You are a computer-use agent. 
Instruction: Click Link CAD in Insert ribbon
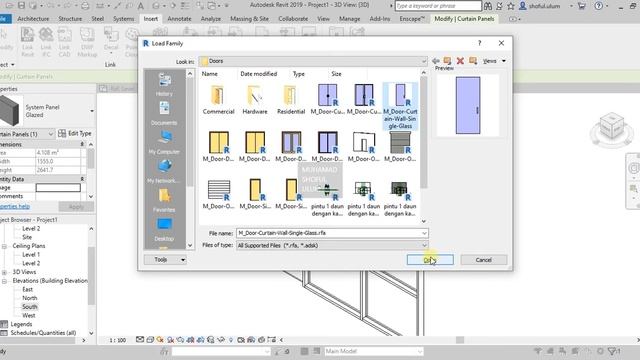64,42
